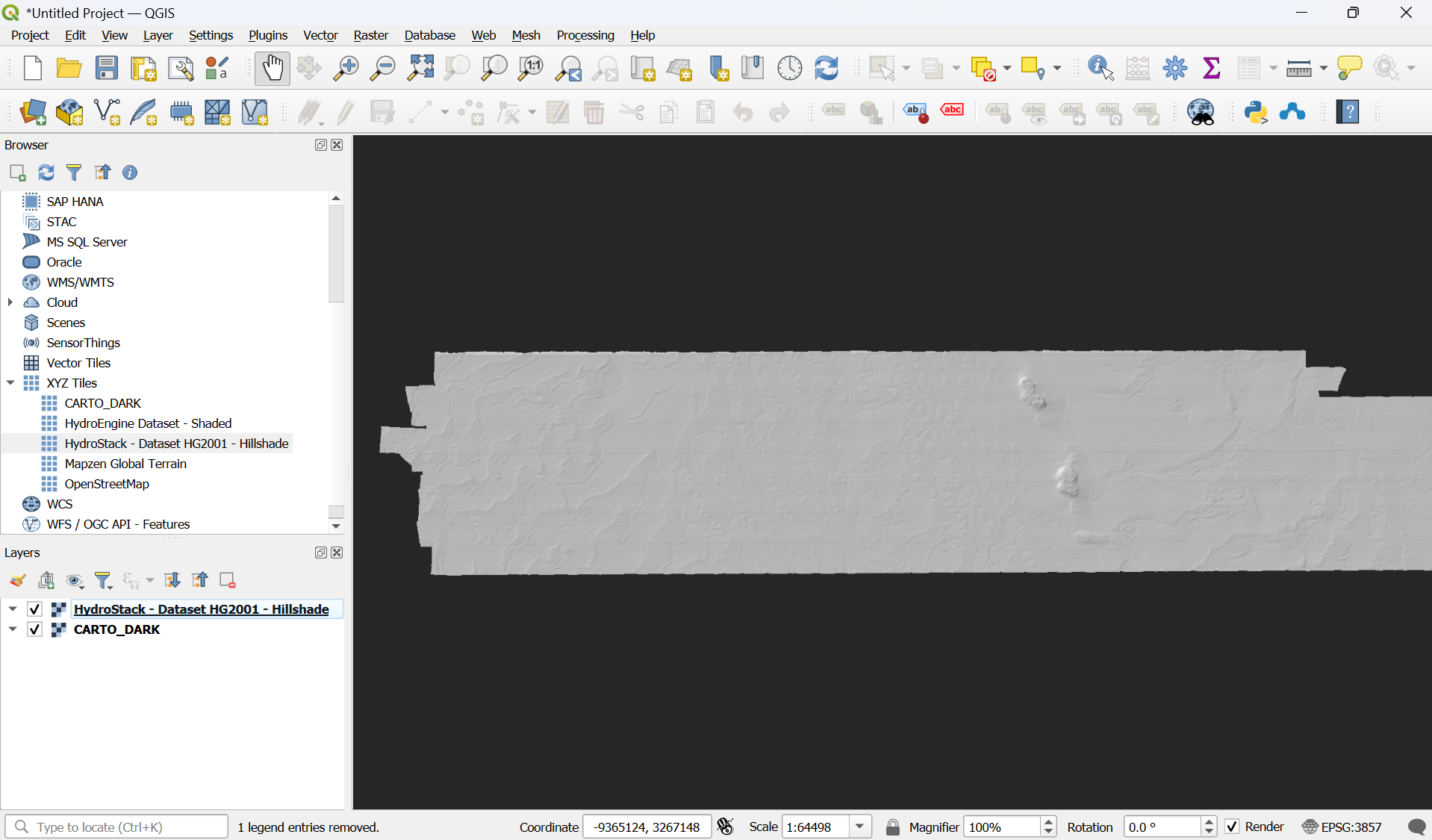Open the Processing Toolbox gear icon
Screen dimensions: 1432x840
(1174, 68)
